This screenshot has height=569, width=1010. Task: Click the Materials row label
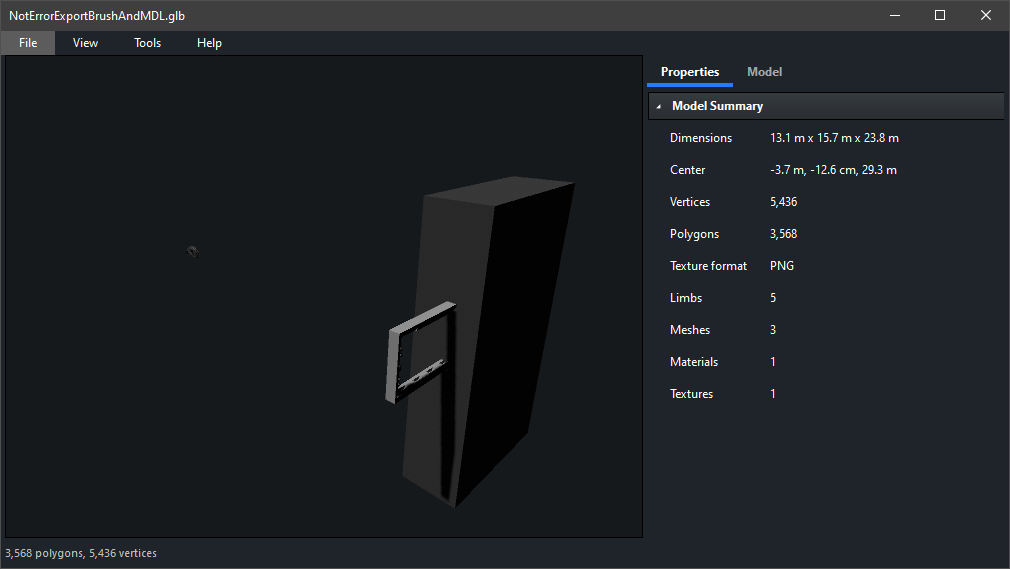coord(694,362)
